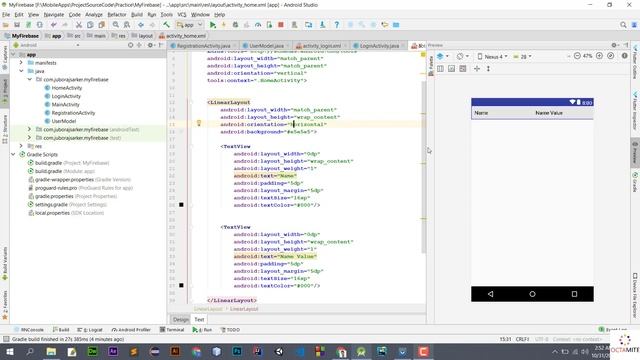
Task: Expand the manifests folder
Action: click(21, 62)
